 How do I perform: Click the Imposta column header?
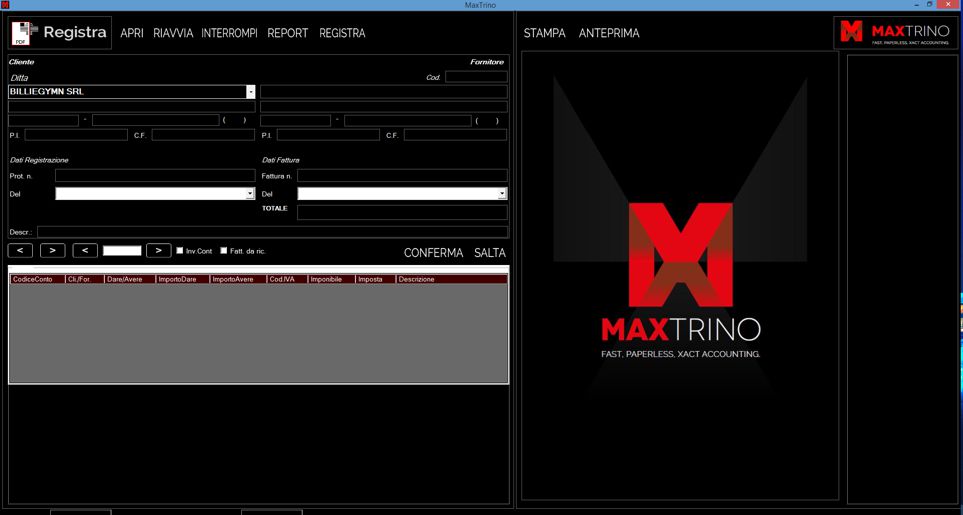tap(376, 279)
